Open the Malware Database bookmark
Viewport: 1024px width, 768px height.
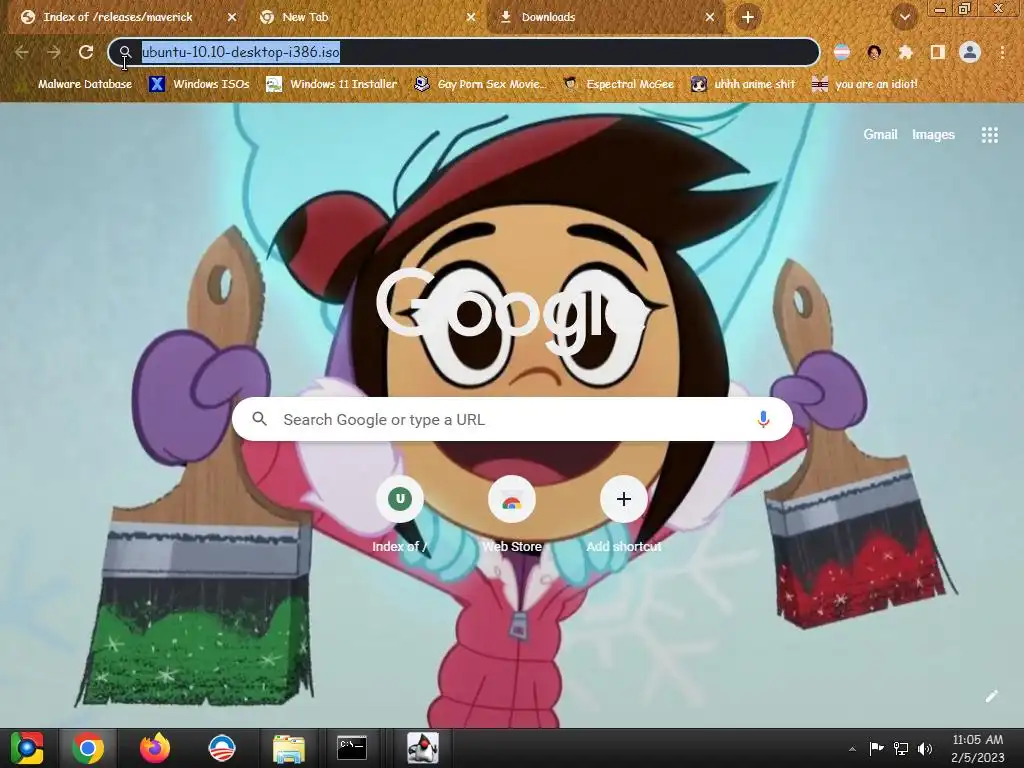tap(84, 84)
